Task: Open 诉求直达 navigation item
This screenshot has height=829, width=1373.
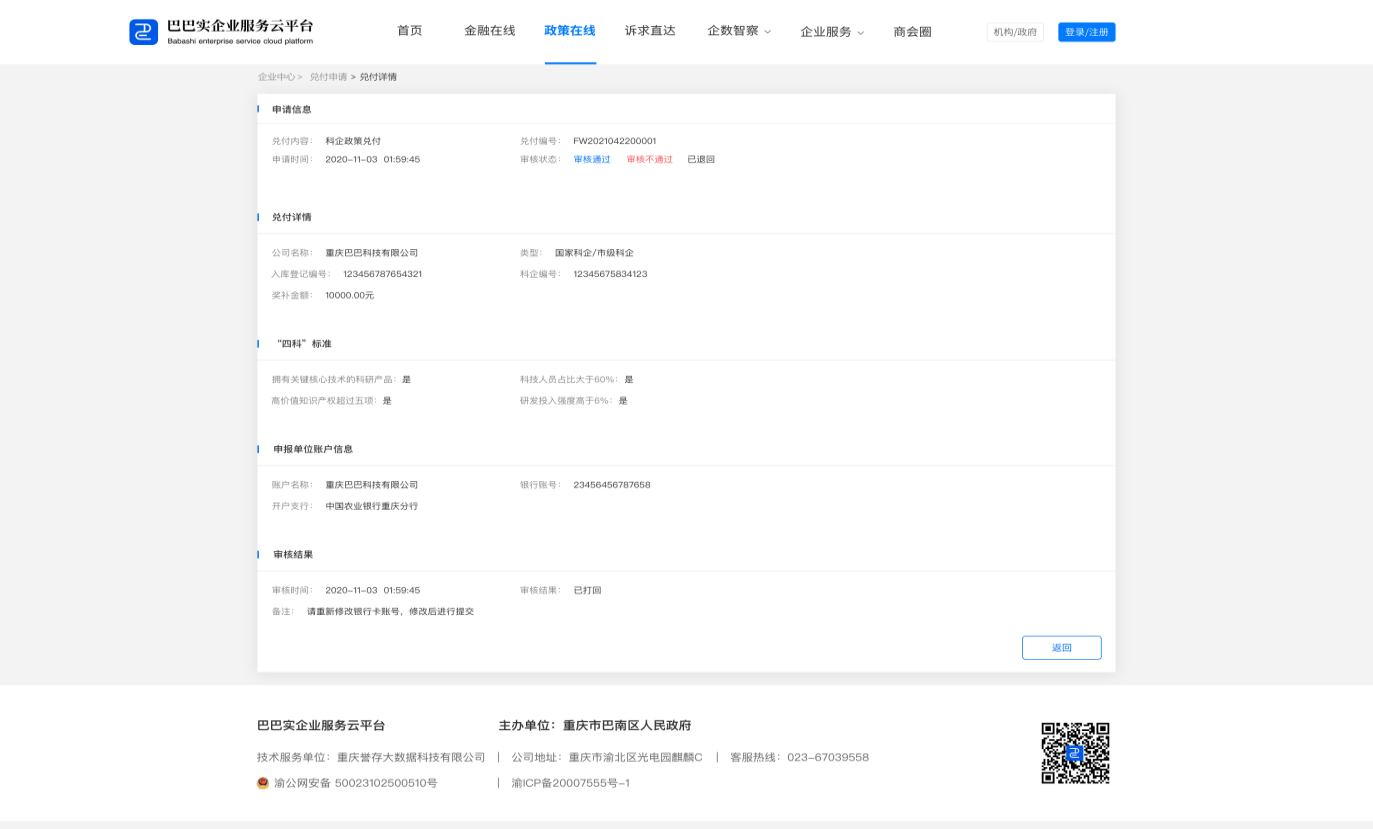Action: click(650, 31)
